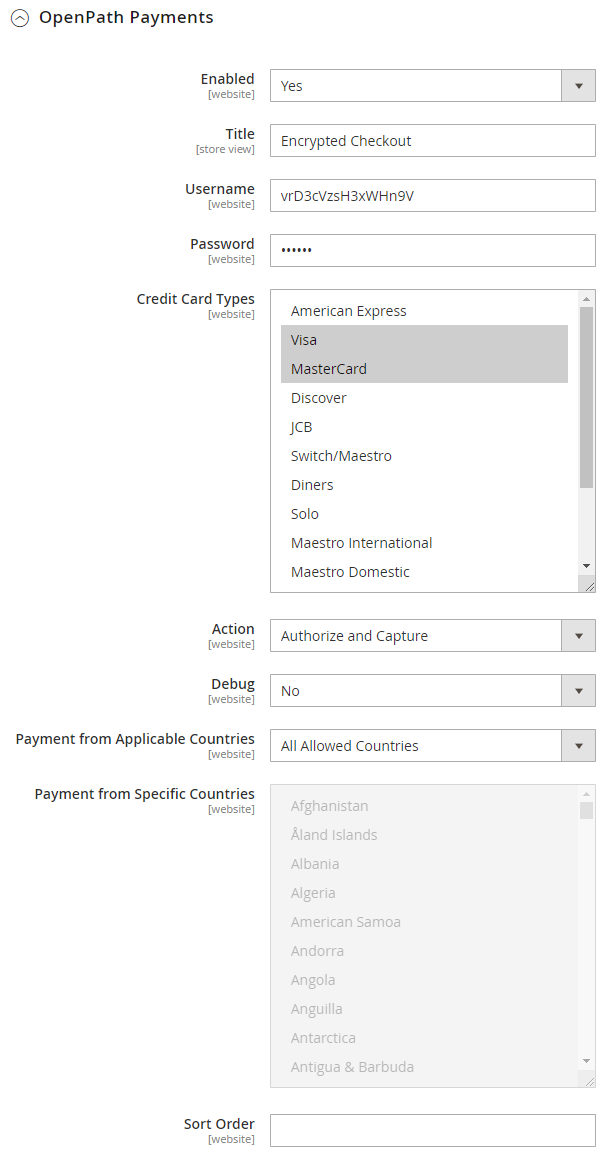Screen dimensions: 608x1165
Task: Select Maestro Domestic card type
Action: 424,571
